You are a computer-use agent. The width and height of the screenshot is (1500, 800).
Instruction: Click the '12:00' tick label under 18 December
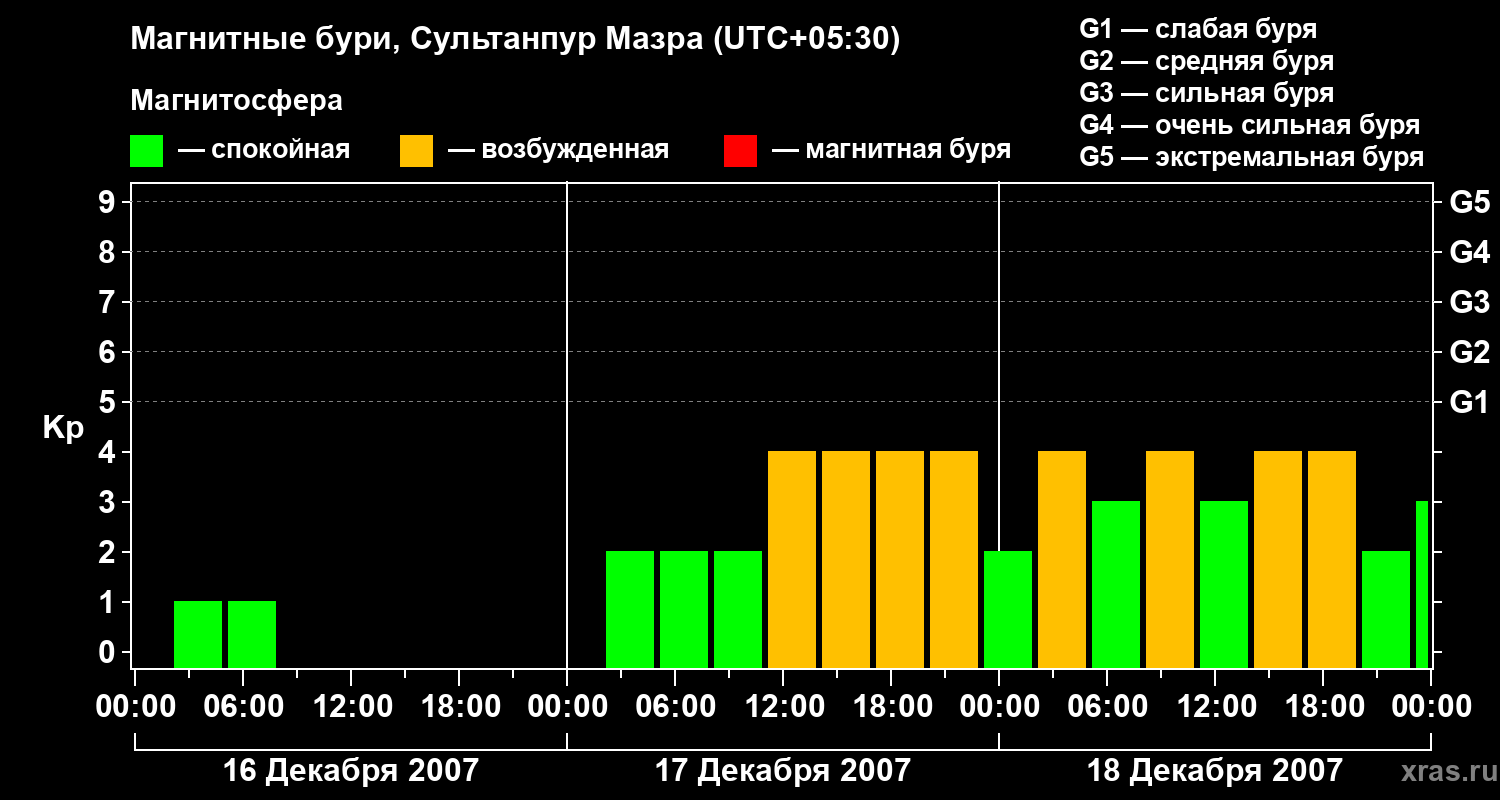[x=1215, y=707]
